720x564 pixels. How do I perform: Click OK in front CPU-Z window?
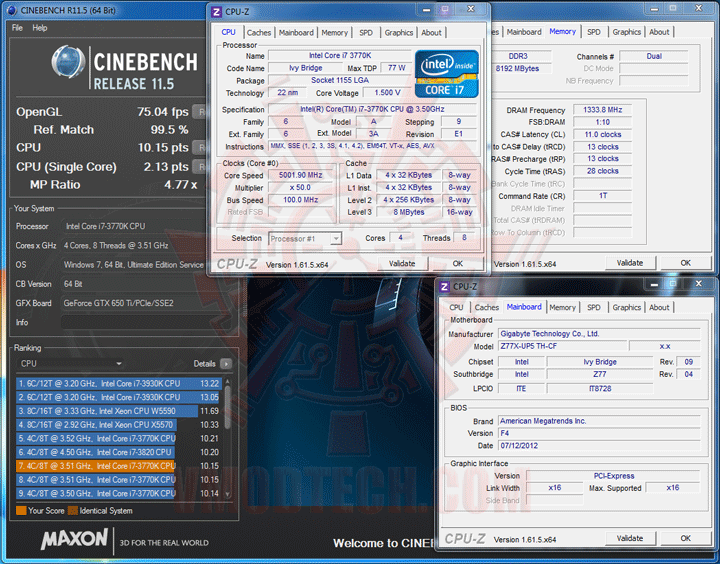click(457, 264)
